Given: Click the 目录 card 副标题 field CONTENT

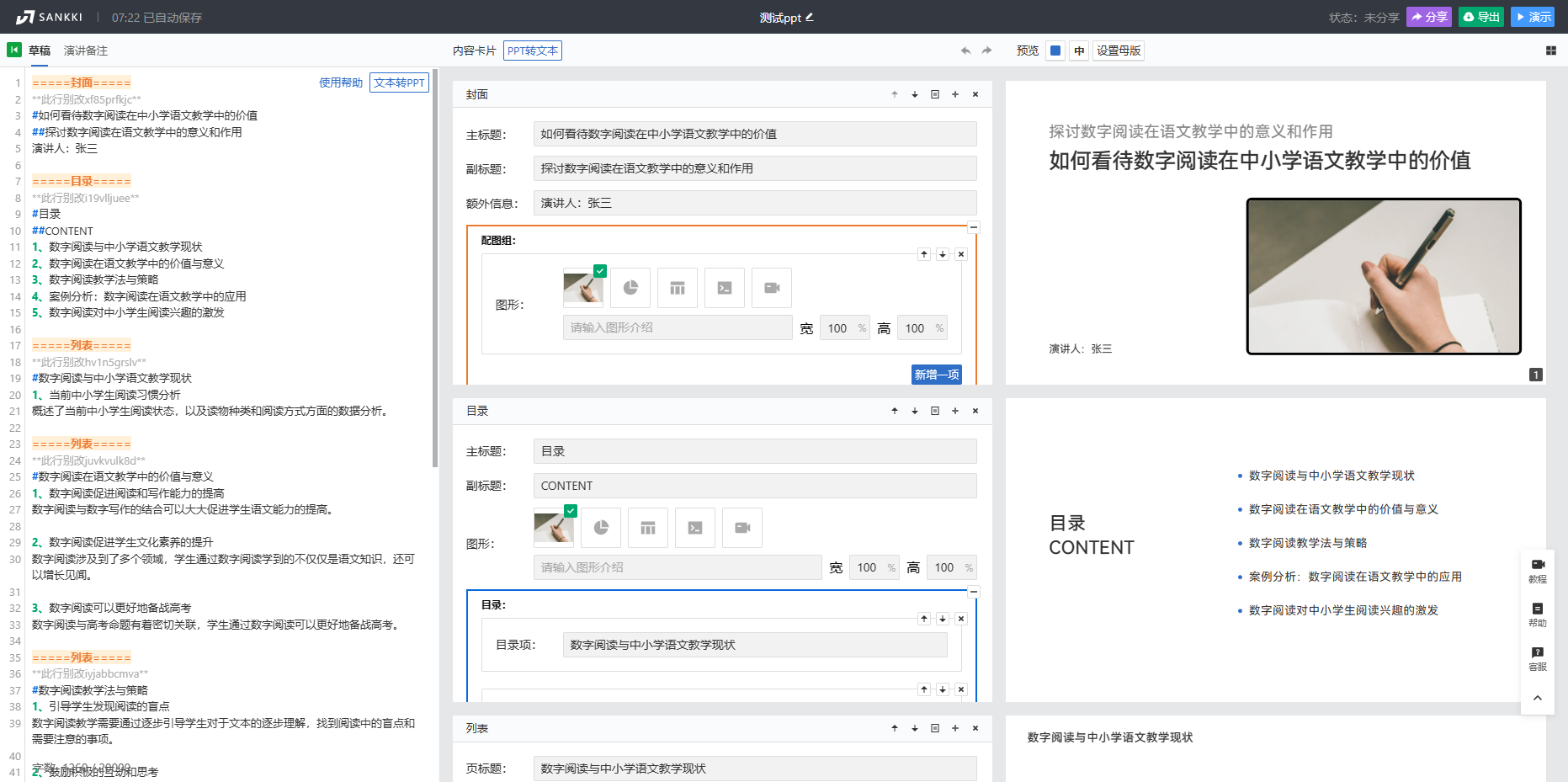Looking at the screenshot, I should 755,486.
